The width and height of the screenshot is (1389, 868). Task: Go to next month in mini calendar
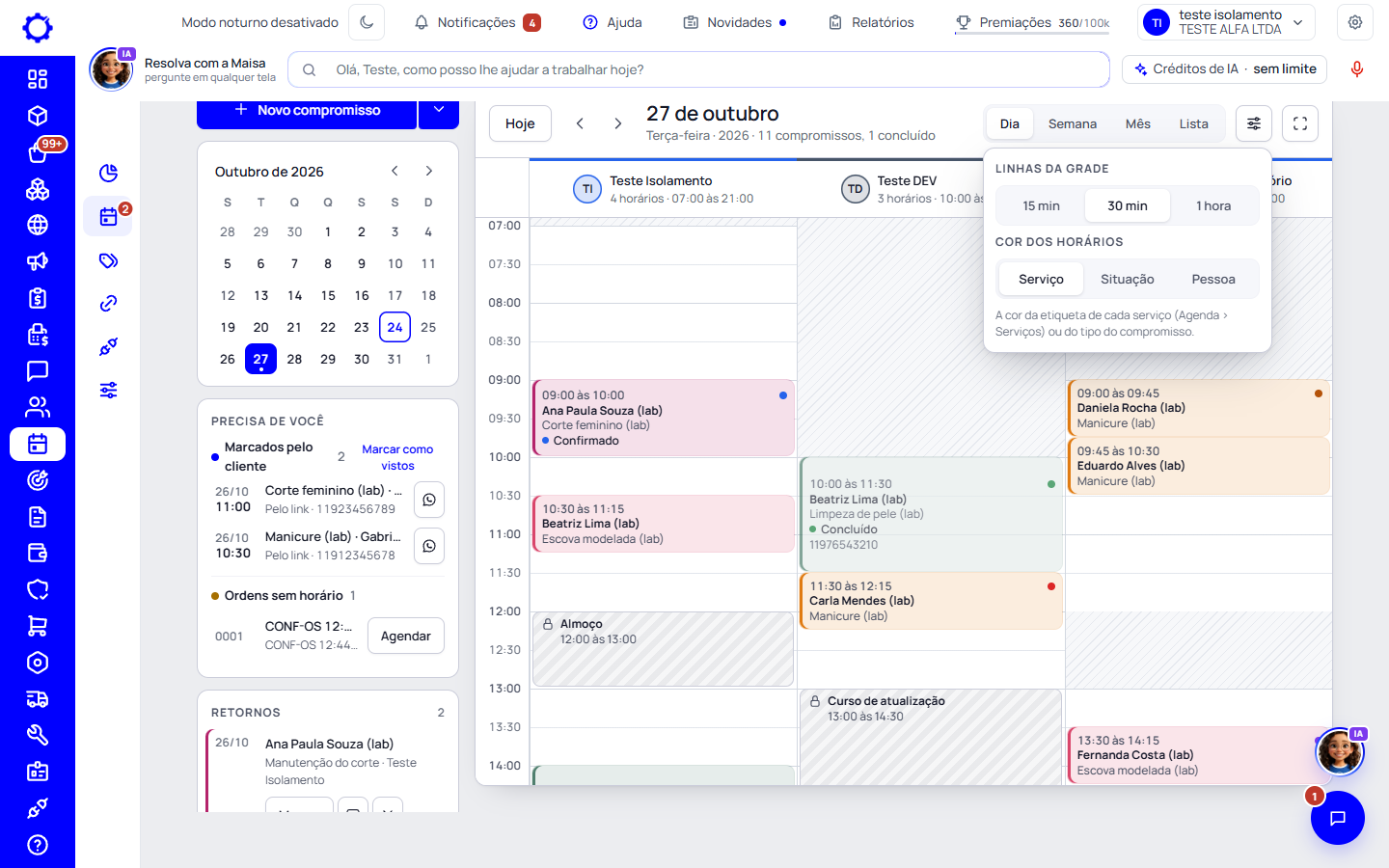[x=429, y=171]
